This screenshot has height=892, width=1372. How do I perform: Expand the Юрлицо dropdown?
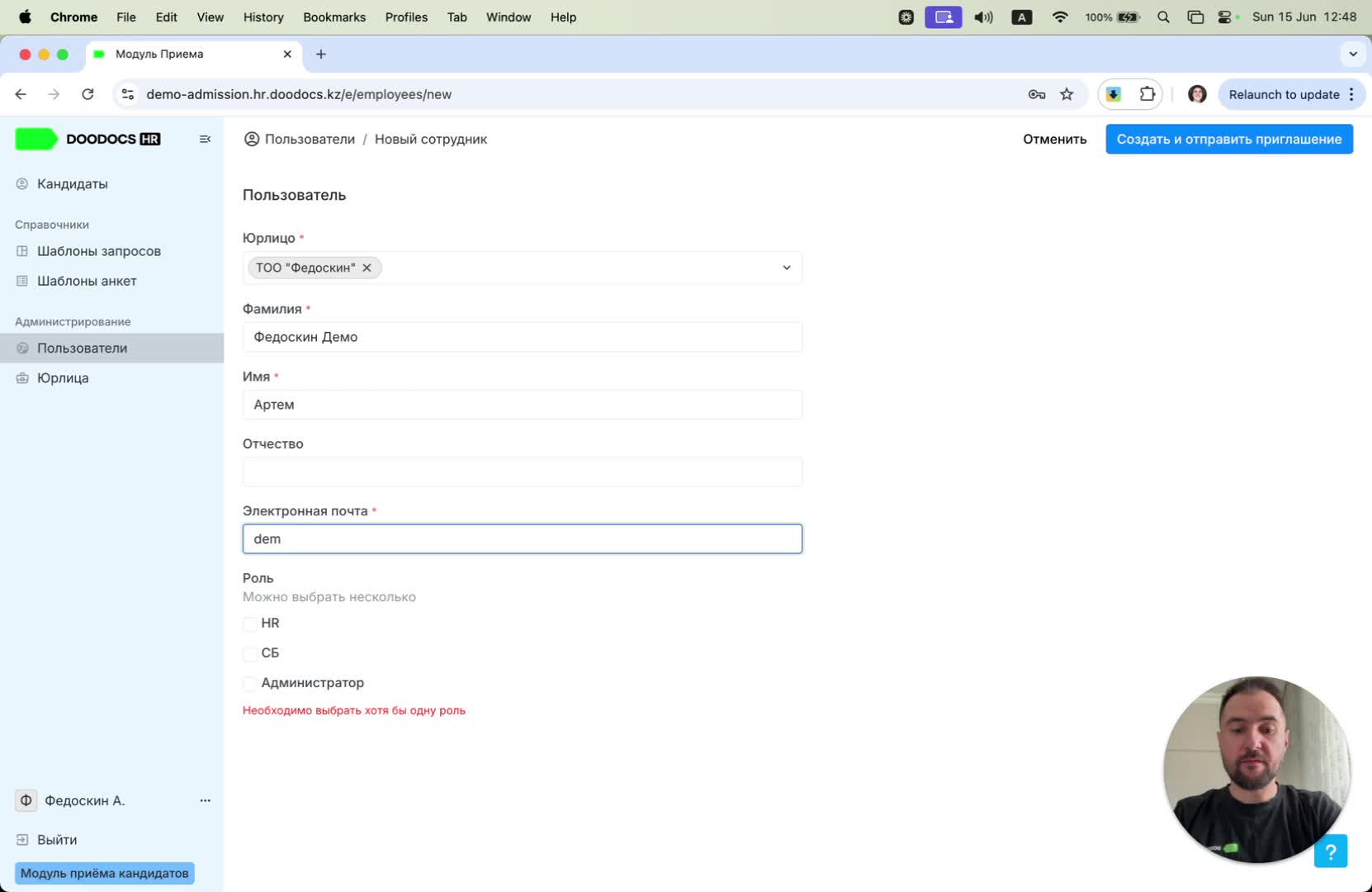pos(787,268)
